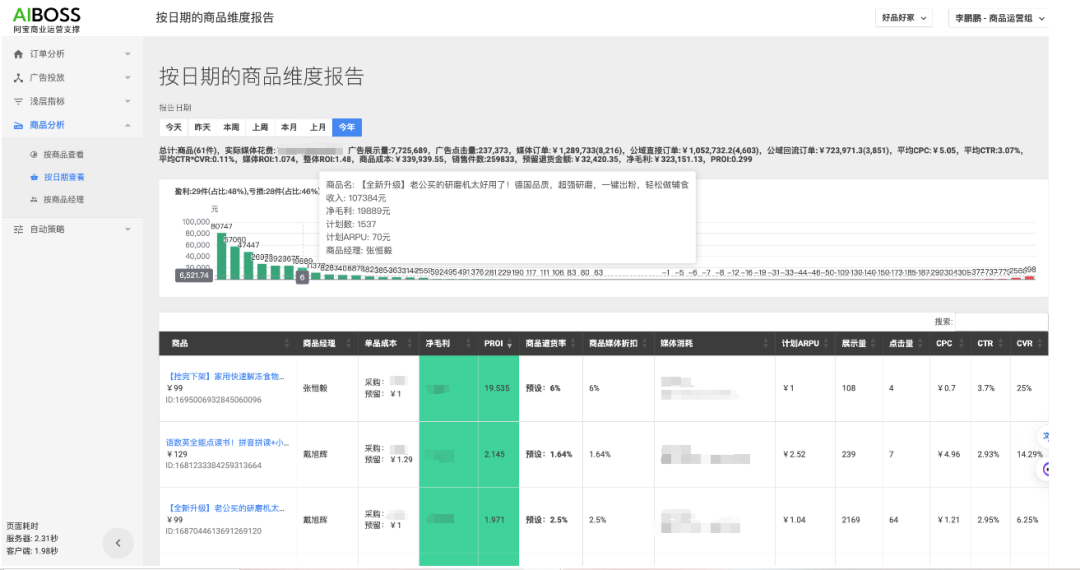Open the 李鹏鹏 - 商品运营组 user dropdown
This screenshot has width=1080, height=570.
coord(998,18)
